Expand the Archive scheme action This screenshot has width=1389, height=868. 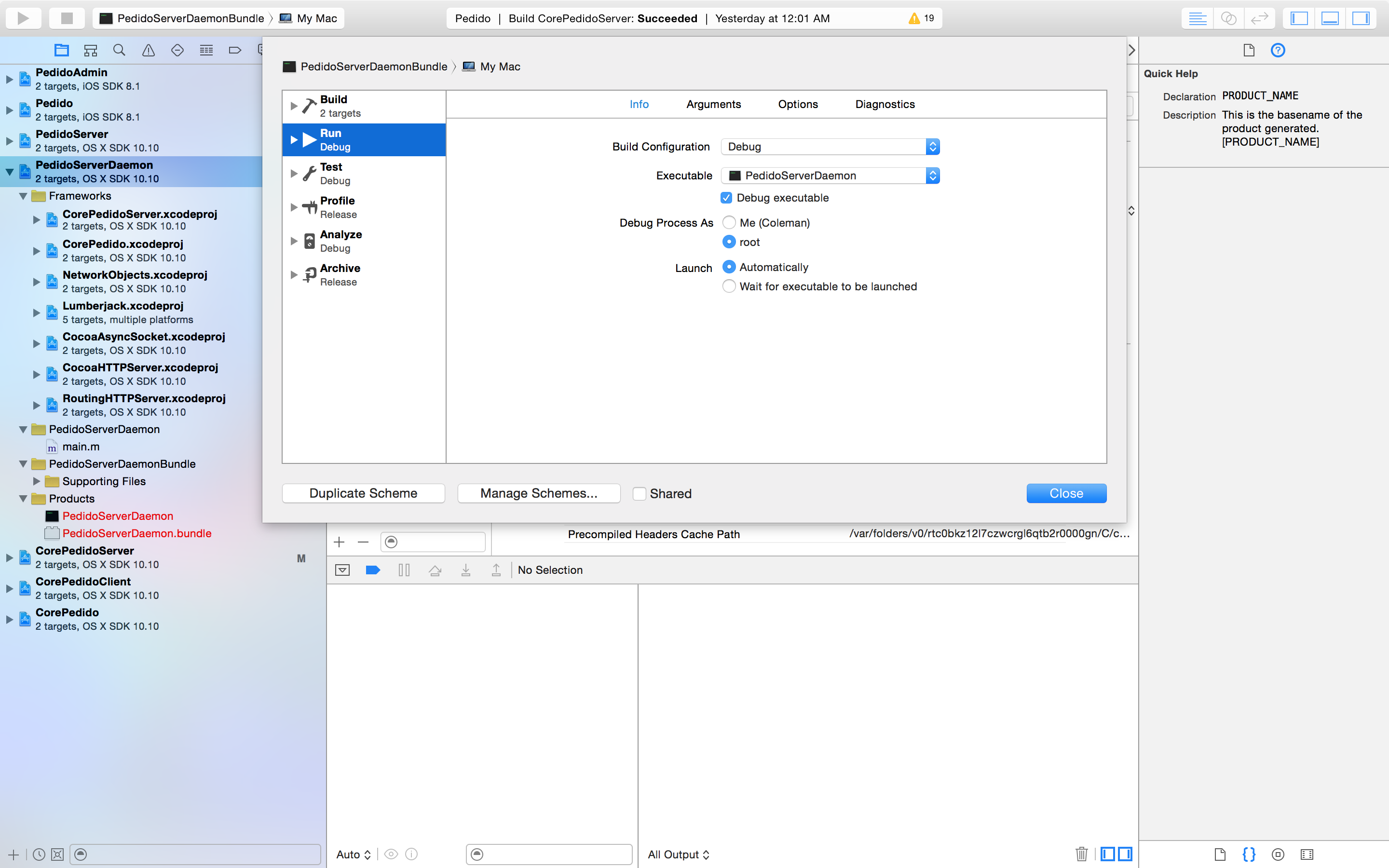[x=294, y=275]
